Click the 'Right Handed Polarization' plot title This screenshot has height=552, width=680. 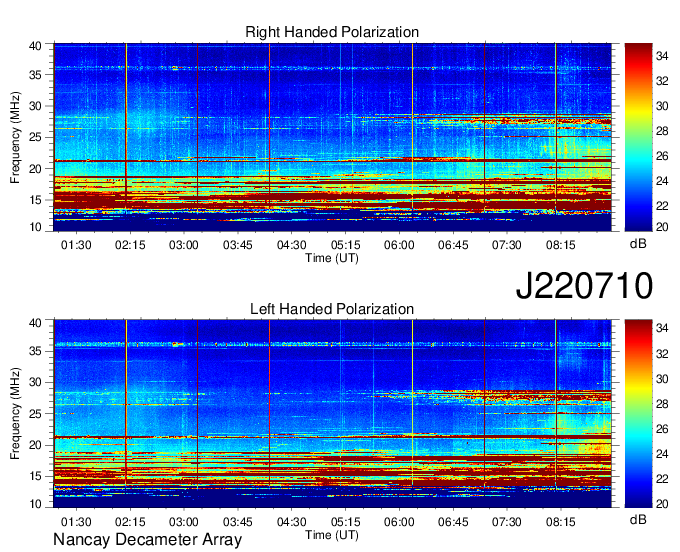[x=332, y=32]
